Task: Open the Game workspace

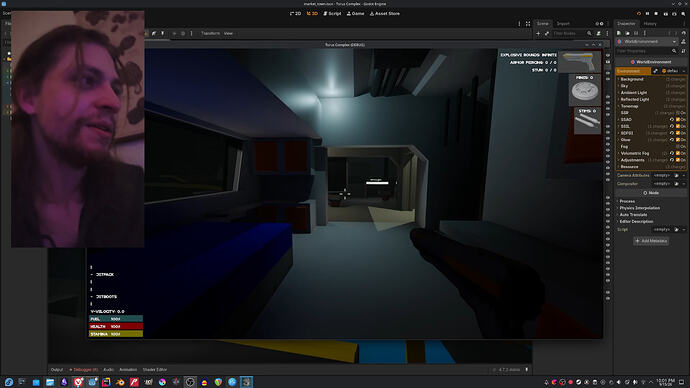Action: 356,14
